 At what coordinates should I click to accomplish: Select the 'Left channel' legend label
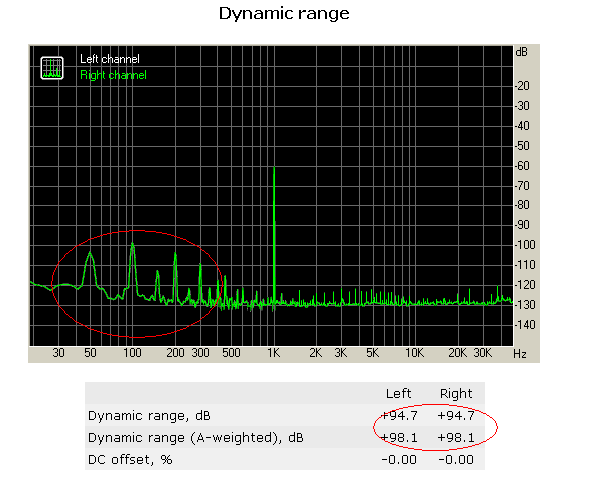(110, 59)
